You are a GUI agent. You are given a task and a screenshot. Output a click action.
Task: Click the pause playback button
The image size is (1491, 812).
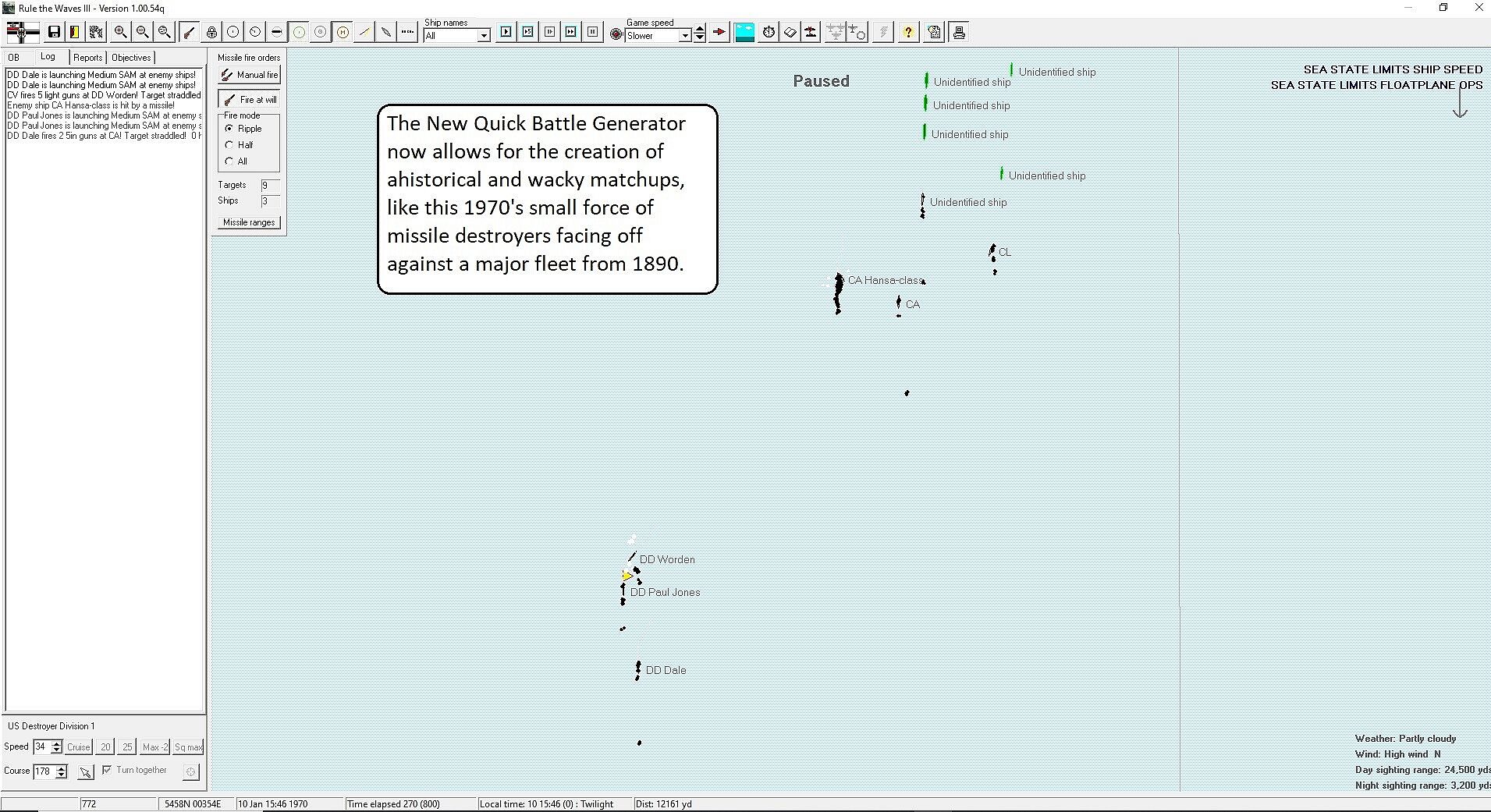coord(593,32)
